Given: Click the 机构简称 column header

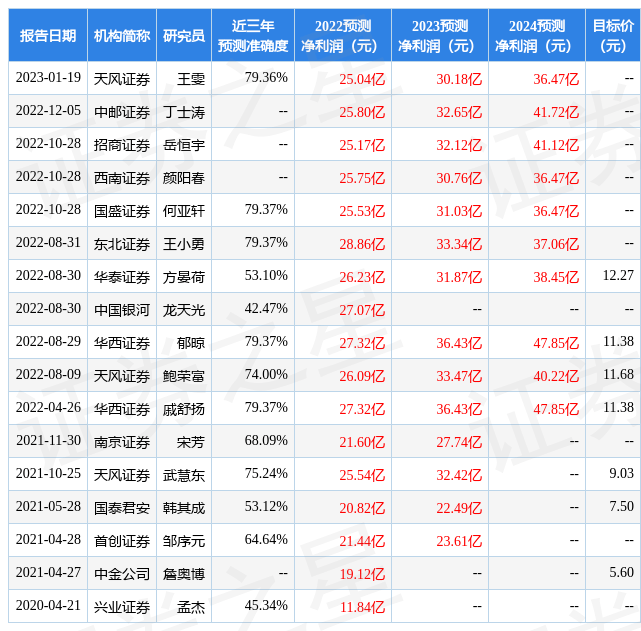Looking at the screenshot, I should [122, 36].
